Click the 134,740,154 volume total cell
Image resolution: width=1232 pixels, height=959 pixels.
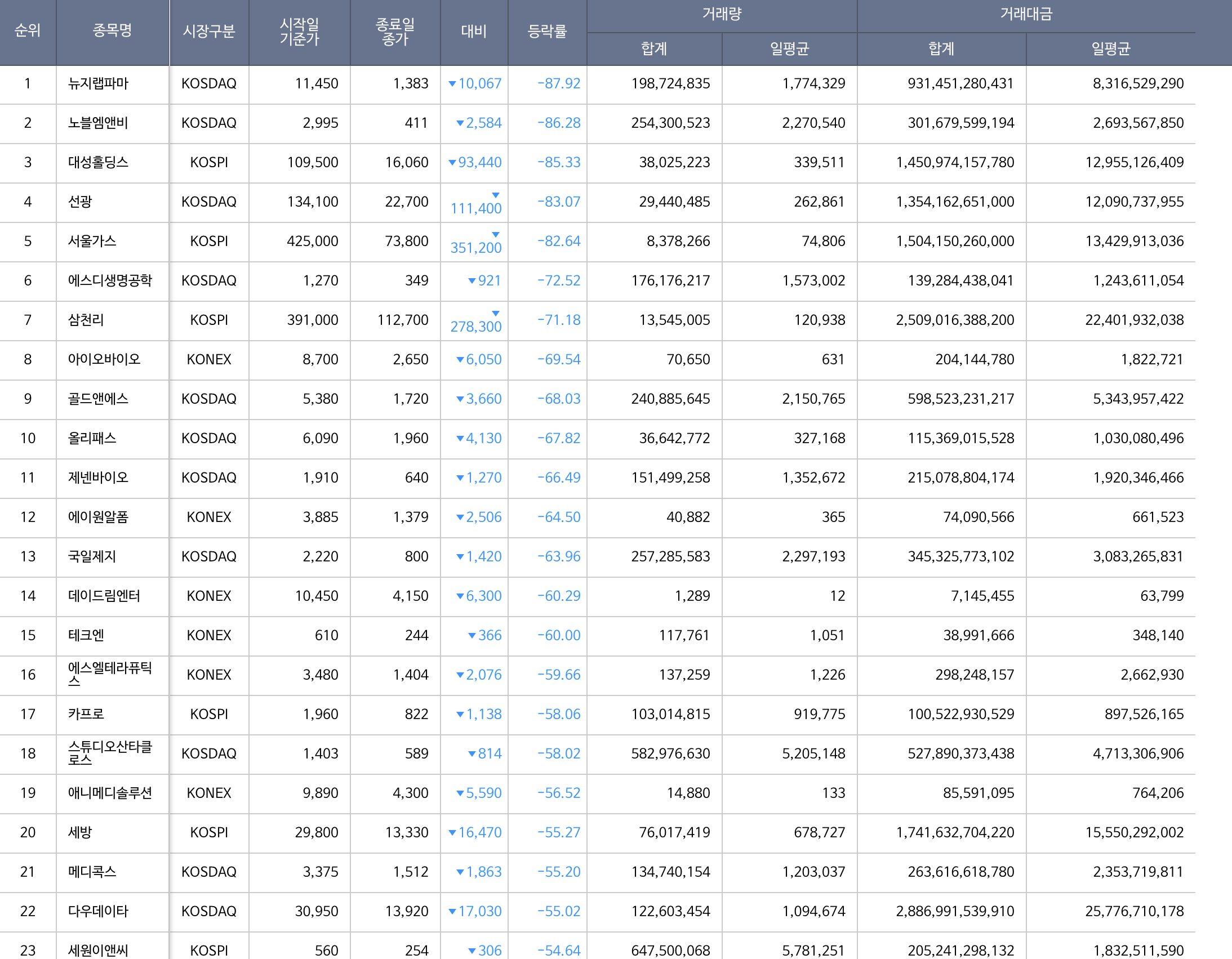(x=670, y=873)
